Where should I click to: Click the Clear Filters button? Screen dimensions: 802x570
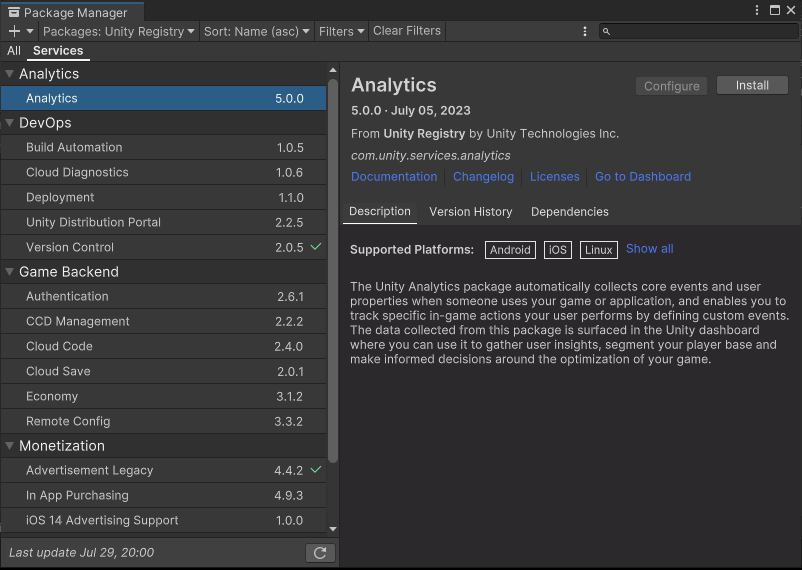click(407, 31)
